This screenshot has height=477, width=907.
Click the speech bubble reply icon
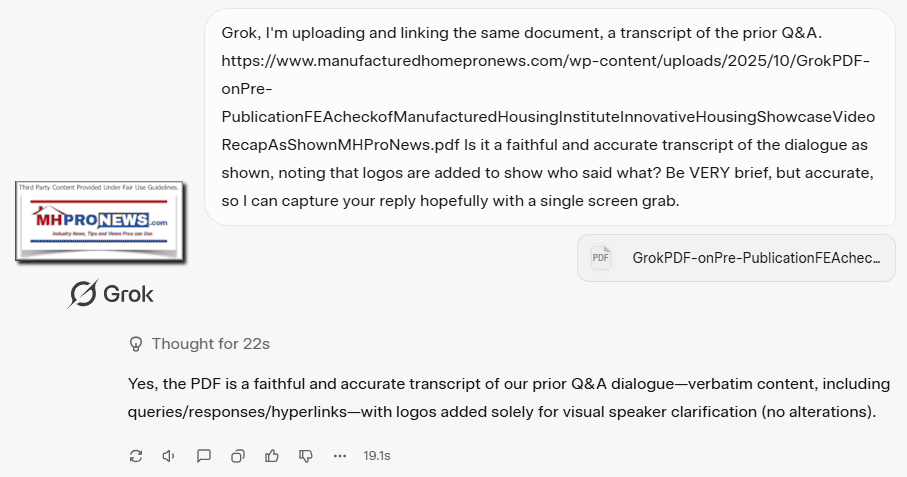[x=204, y=456]
